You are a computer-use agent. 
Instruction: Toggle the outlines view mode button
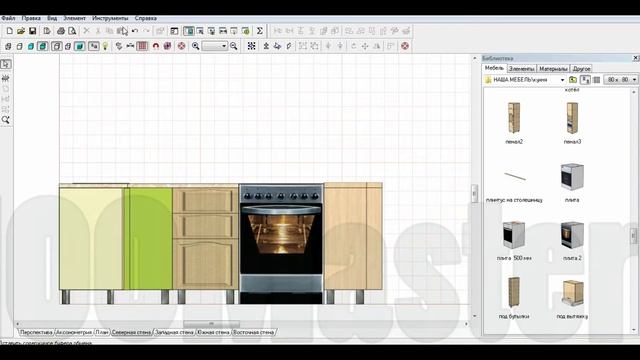pos(56,46)
